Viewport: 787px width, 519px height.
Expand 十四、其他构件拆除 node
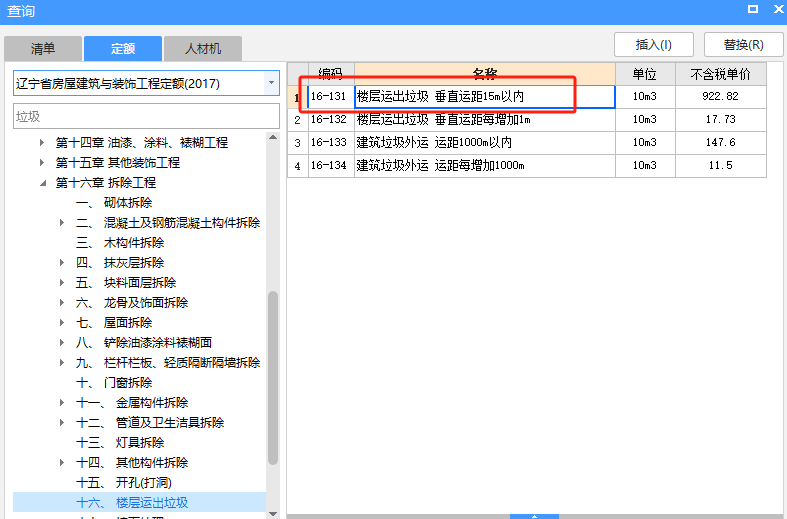(x=62, y=462)
